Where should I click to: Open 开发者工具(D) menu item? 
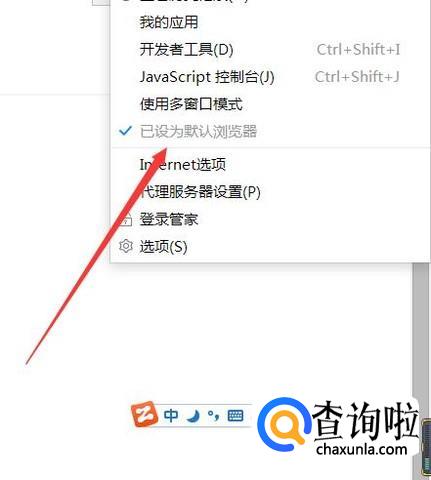270,50
